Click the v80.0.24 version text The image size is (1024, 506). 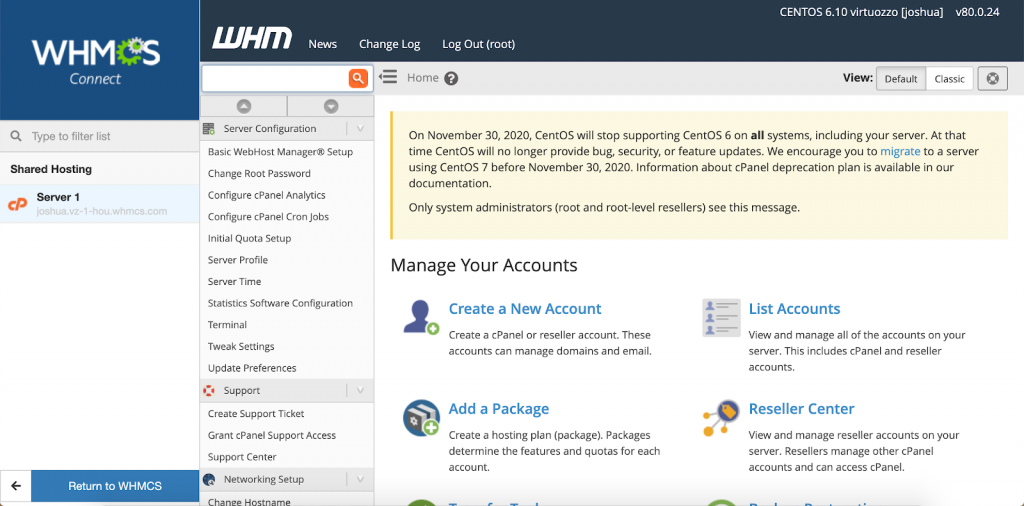977,12
